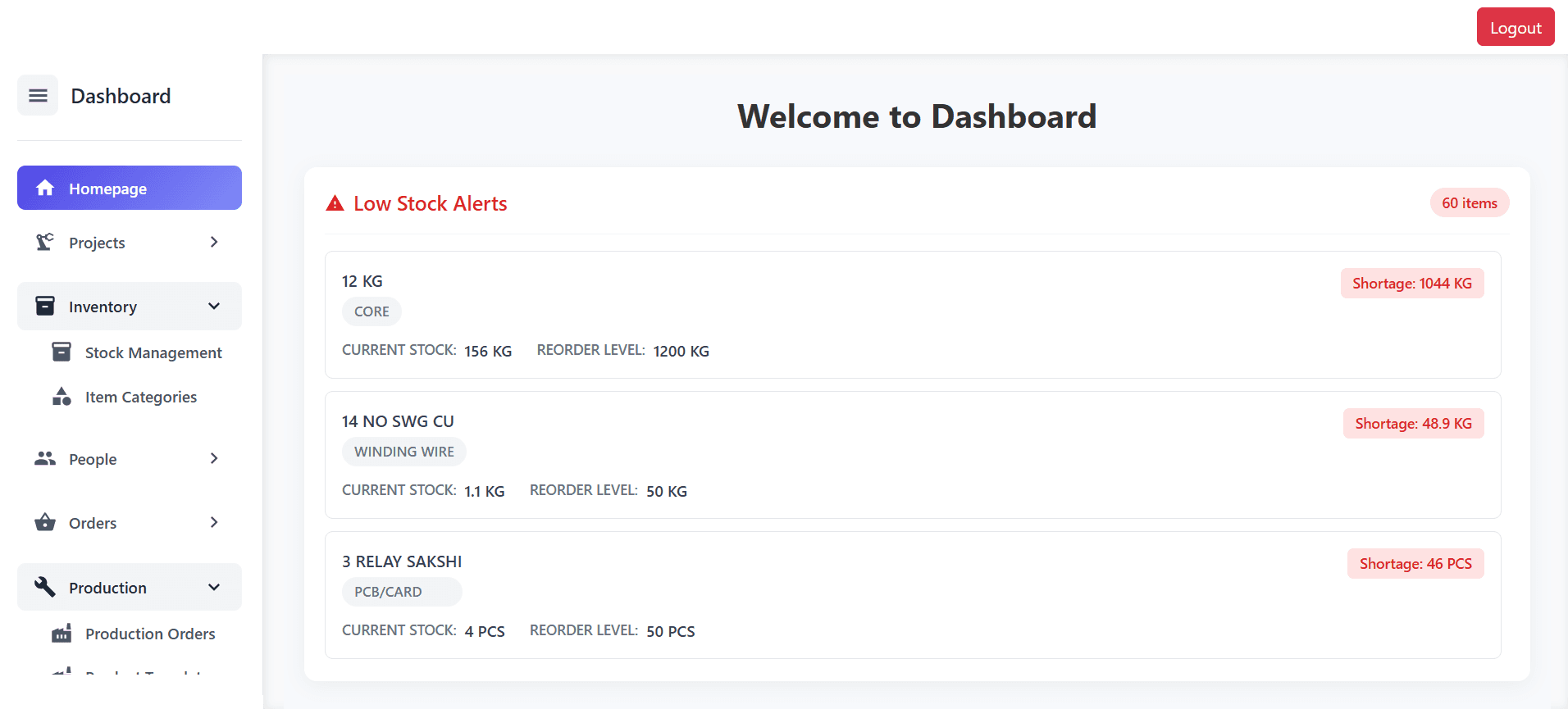Click the People group icon
This screenshot has height=709, width=1568.
pos(45,459)
